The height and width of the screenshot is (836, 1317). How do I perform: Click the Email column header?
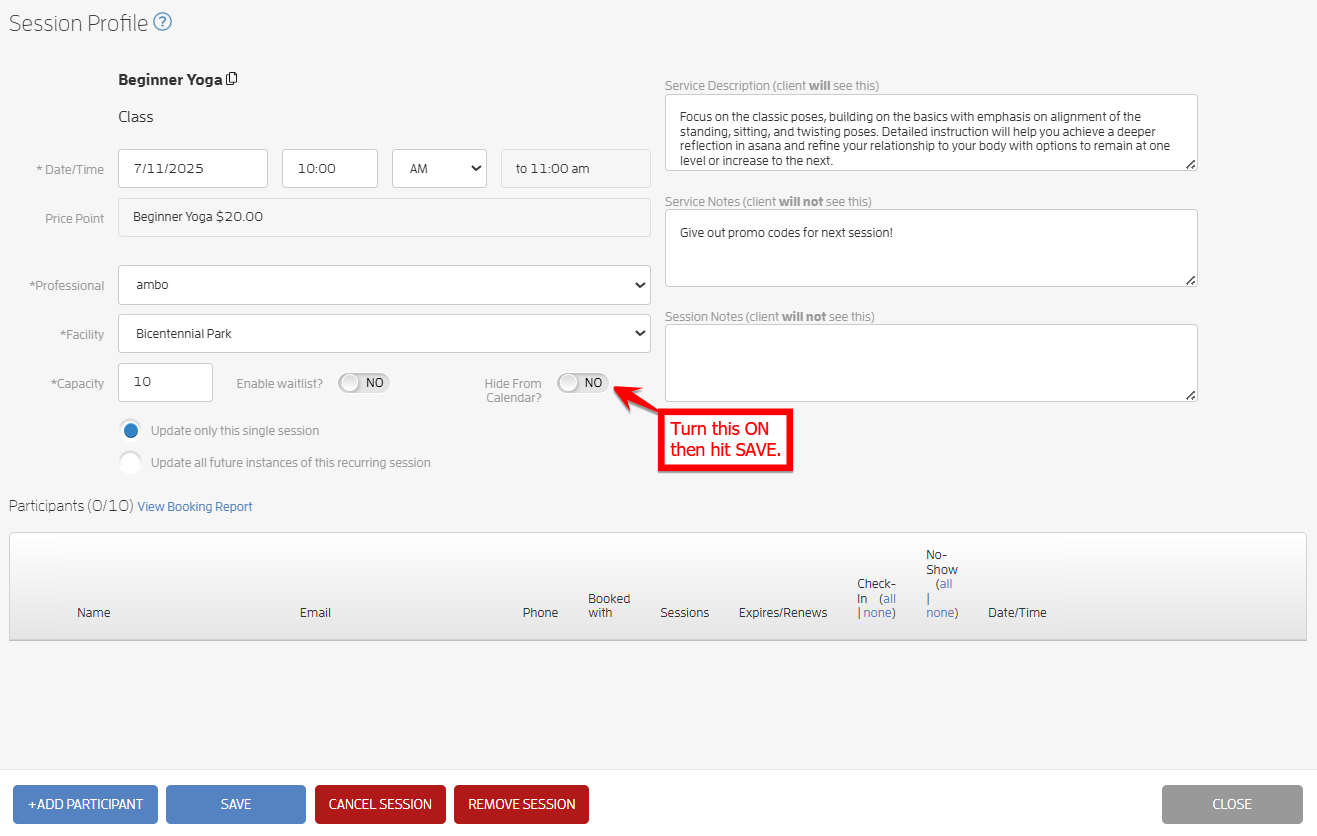click(315, 613)
